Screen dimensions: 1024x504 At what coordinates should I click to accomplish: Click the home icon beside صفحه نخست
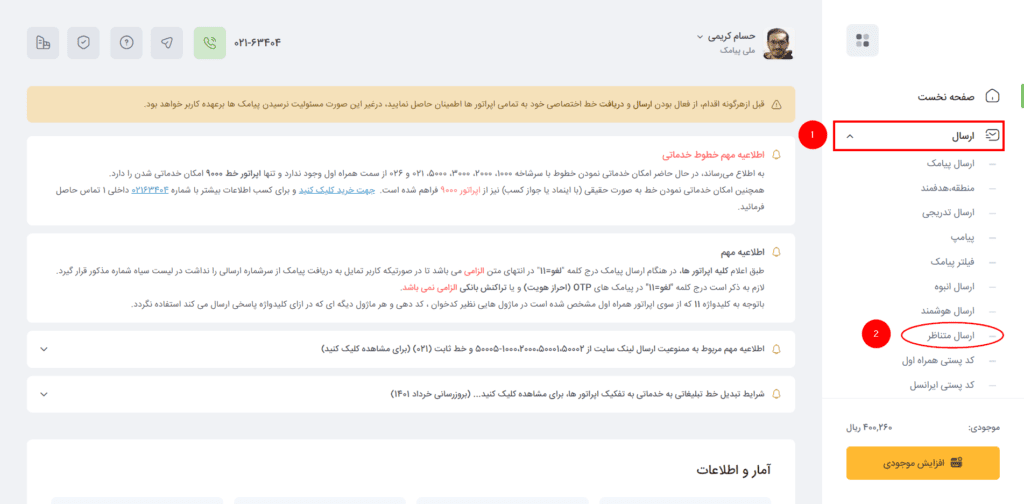(x=992, y=97)
